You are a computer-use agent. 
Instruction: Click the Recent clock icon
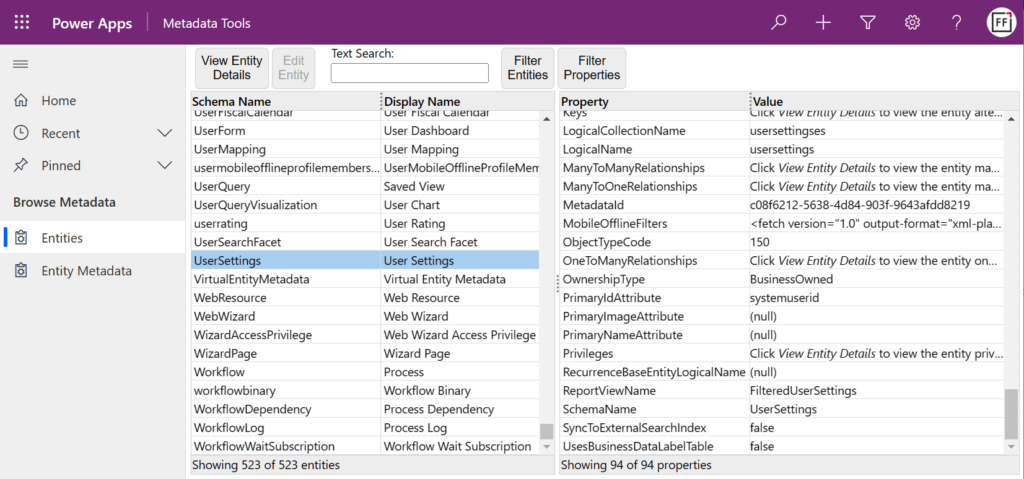[x=21, y=133]
